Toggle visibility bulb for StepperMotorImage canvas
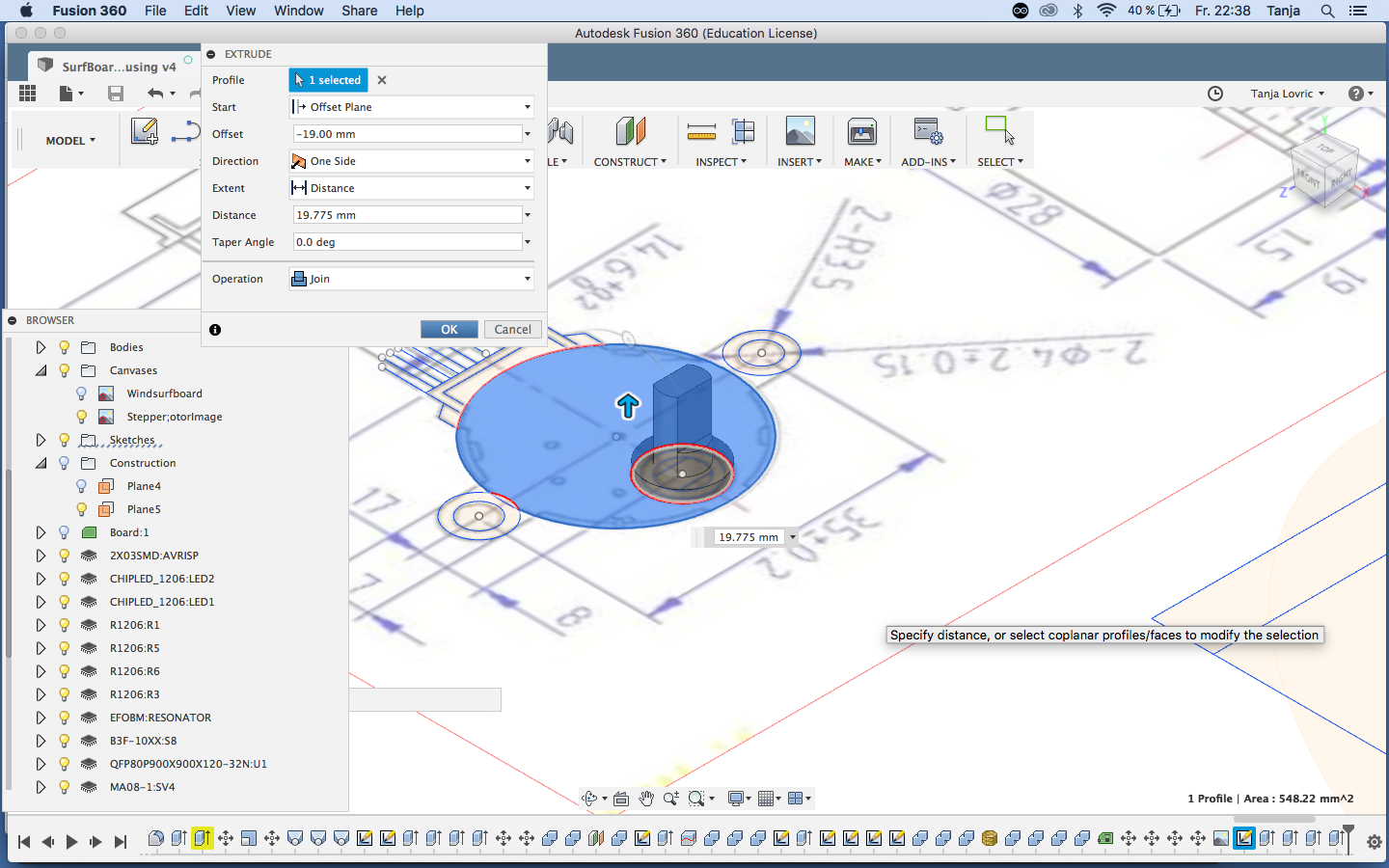 point(81,417)
